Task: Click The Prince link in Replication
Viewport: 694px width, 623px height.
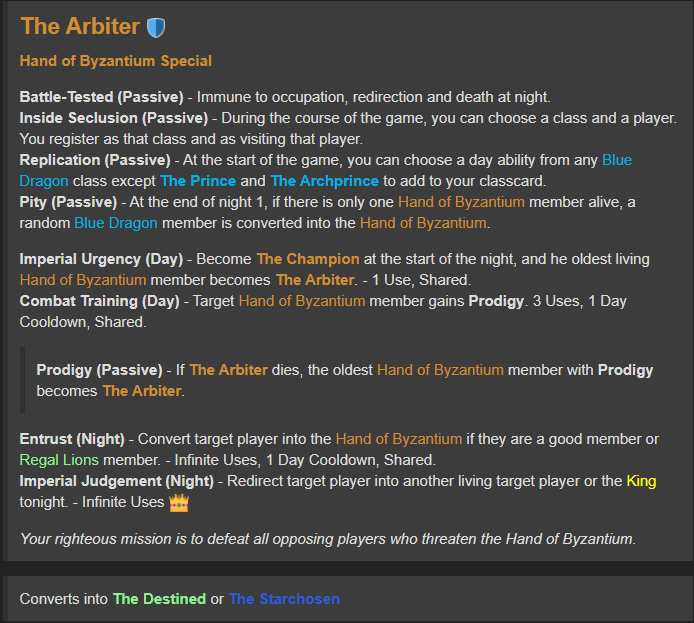Action: click(x=198, y=181)
